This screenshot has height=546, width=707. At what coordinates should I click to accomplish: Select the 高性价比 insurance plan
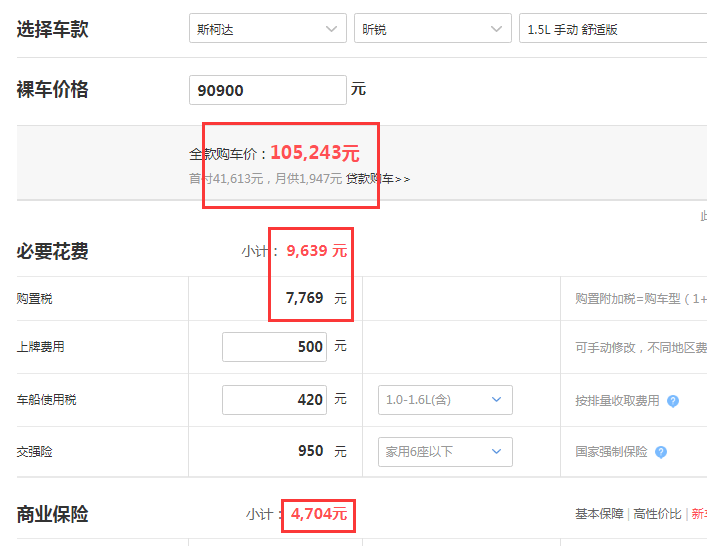point(657,514)
